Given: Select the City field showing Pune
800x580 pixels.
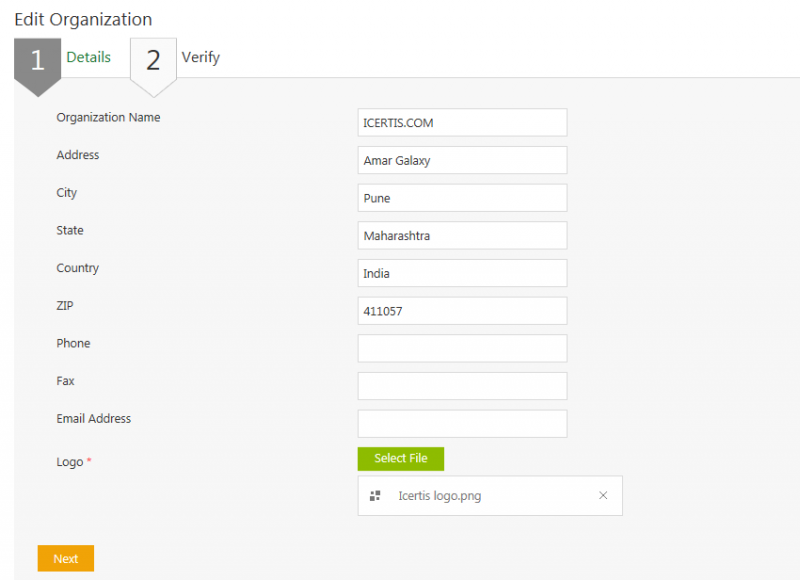Looking at the screenshot, I should point(462,198).
